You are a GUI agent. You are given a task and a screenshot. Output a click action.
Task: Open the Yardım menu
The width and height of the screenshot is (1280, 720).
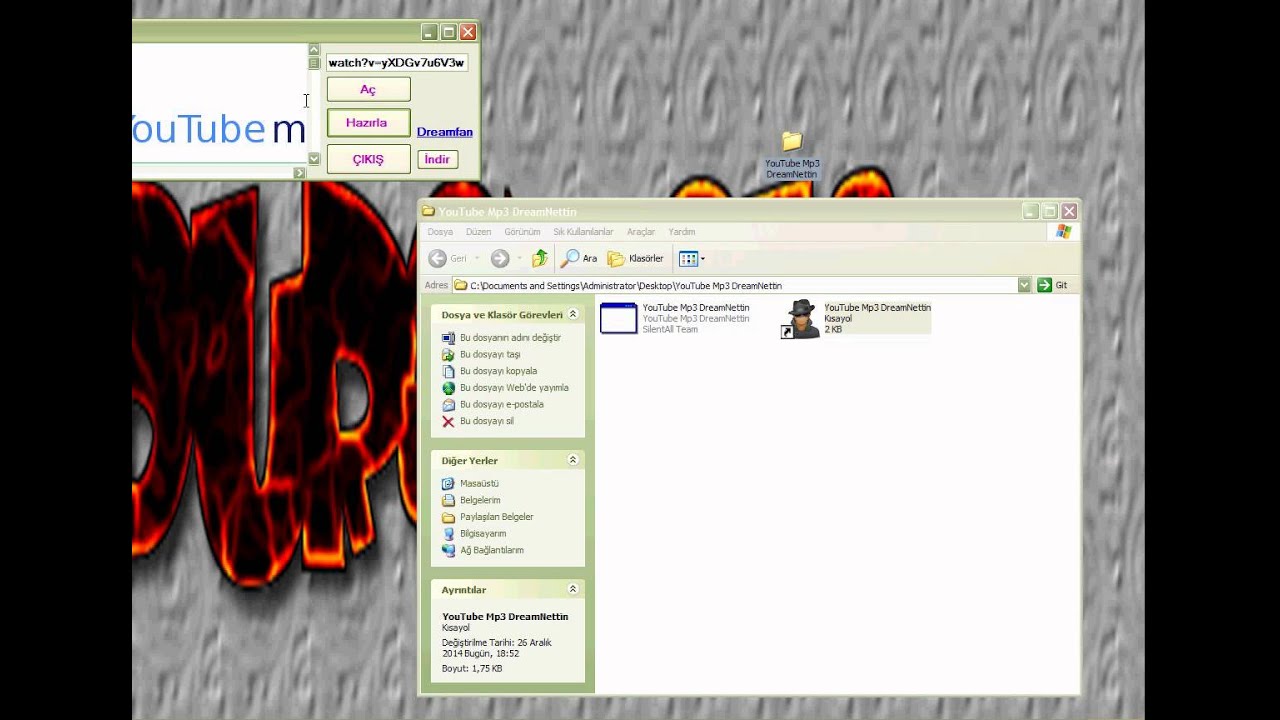682,232
